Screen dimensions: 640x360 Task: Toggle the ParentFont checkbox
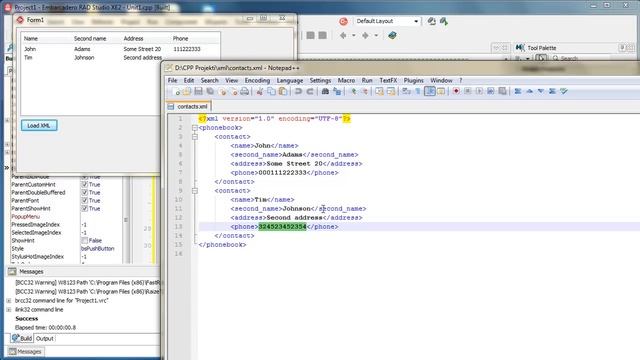pyautogui.click(x=84, y=200)
